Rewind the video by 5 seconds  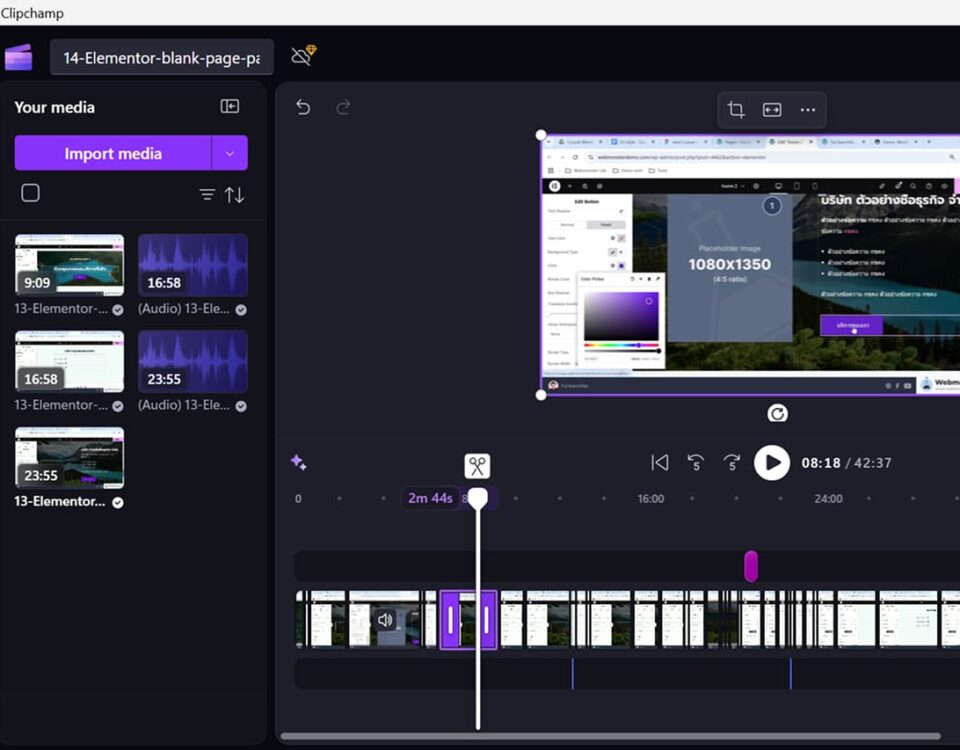(x=696, y=462)
